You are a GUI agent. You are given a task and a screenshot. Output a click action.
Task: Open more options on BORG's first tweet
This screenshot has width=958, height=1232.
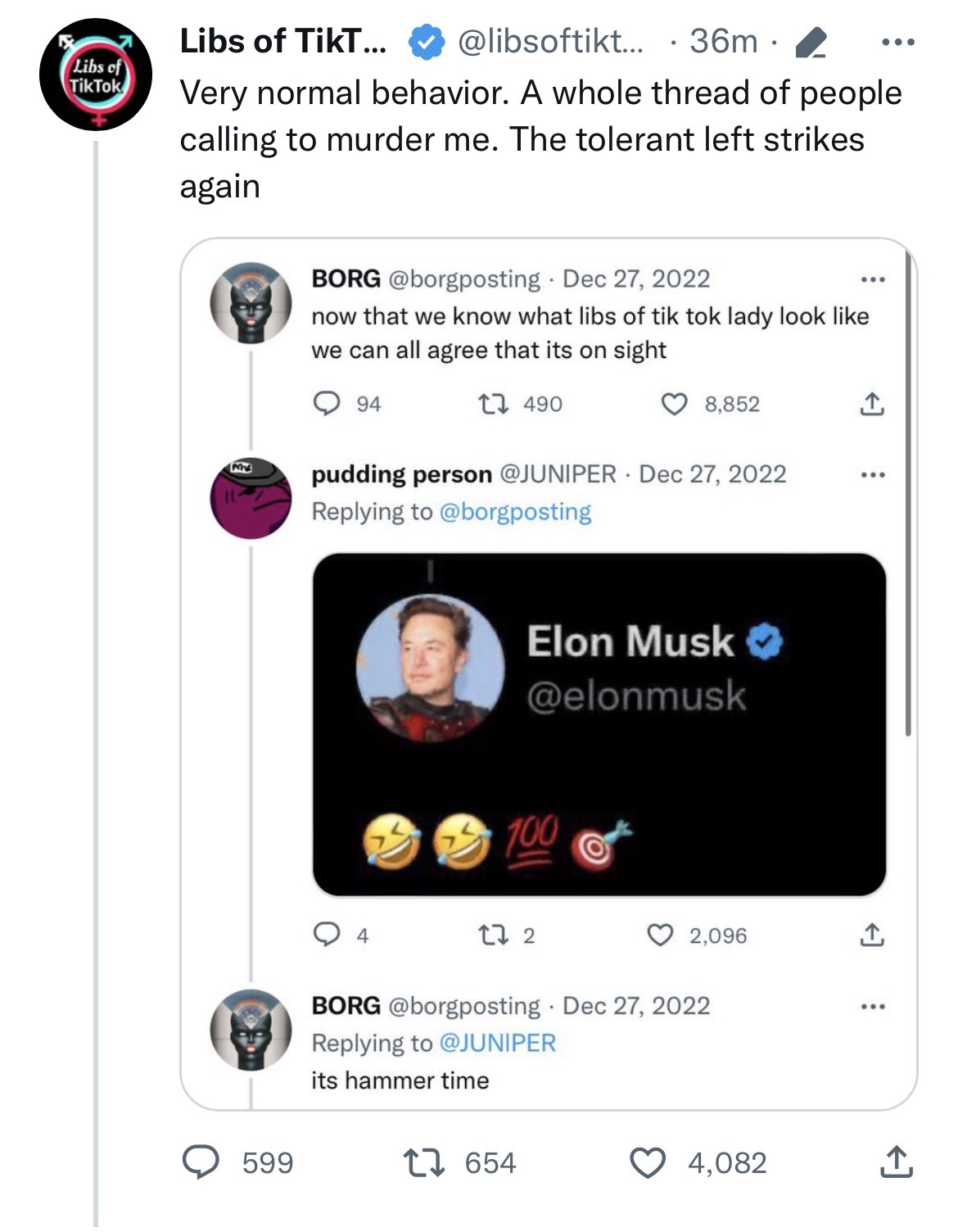(x=873, y=280)
